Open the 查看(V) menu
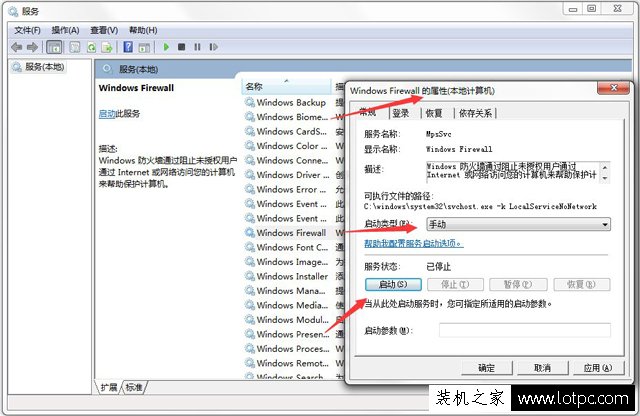Image resolution: width=640 pixels, height=416 pixels. tap(104, 30)
